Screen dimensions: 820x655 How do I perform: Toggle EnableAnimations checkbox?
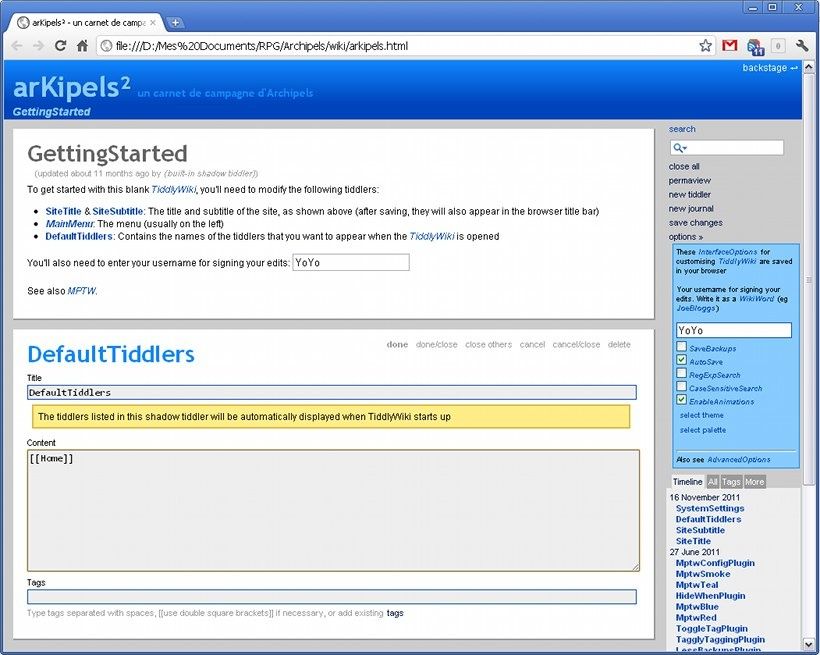pyautogui.click(x=681, y=400)
